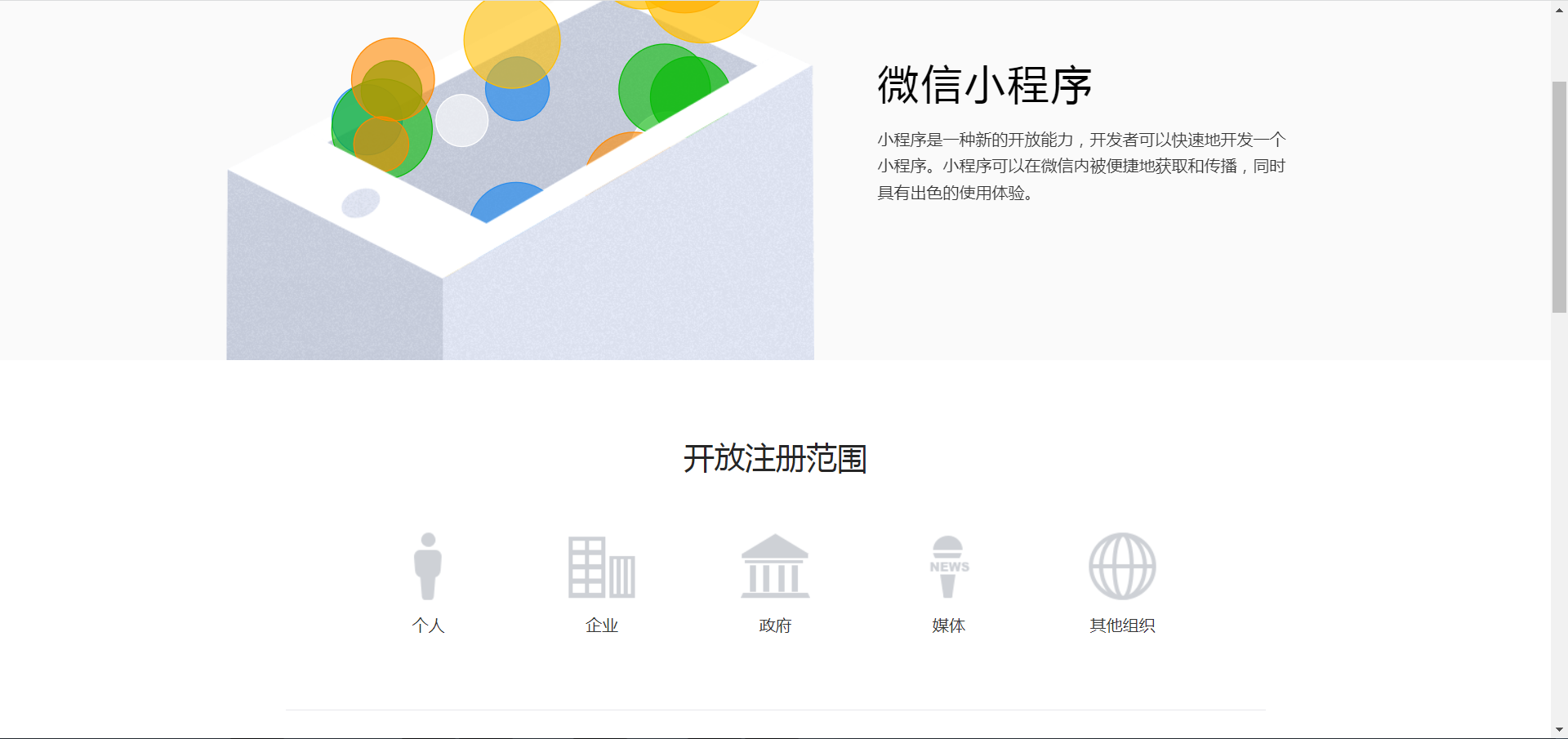
Task: Click the 个人 person icon
Action: (428, 566)
